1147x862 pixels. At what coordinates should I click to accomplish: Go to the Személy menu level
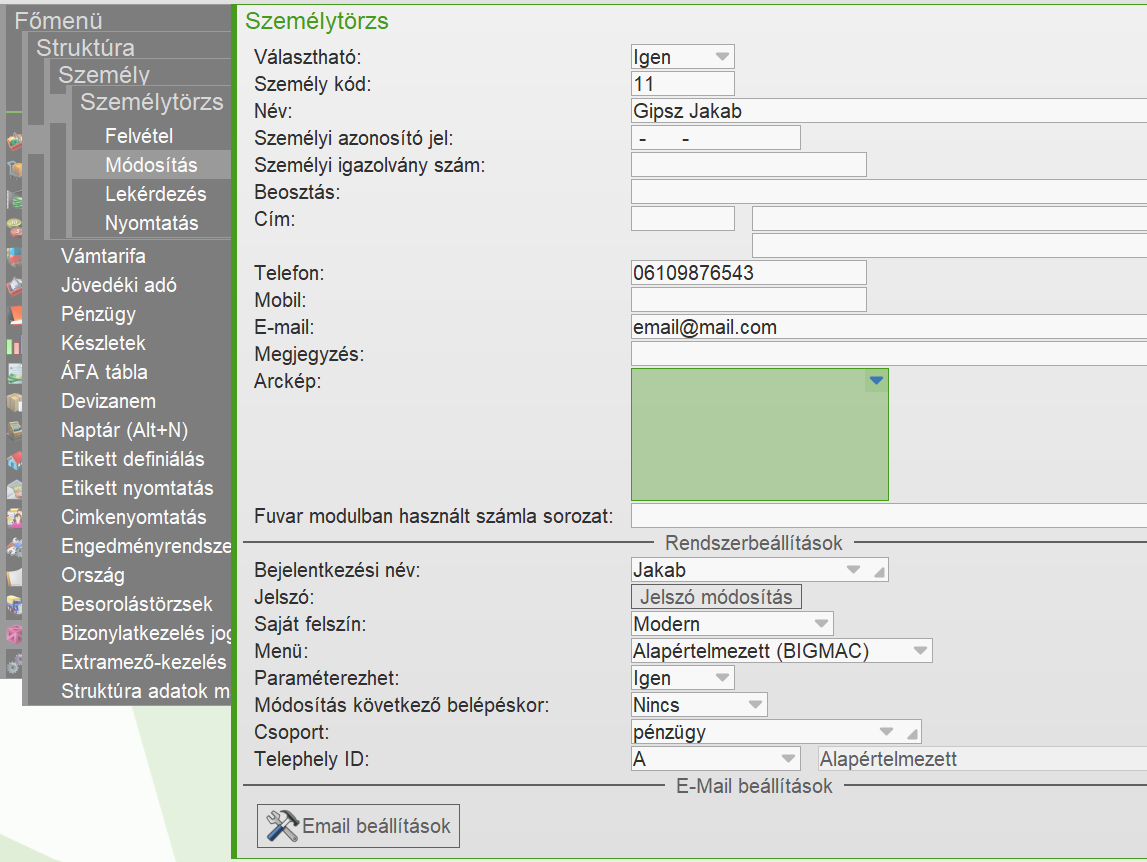click(x=103, y=75)
